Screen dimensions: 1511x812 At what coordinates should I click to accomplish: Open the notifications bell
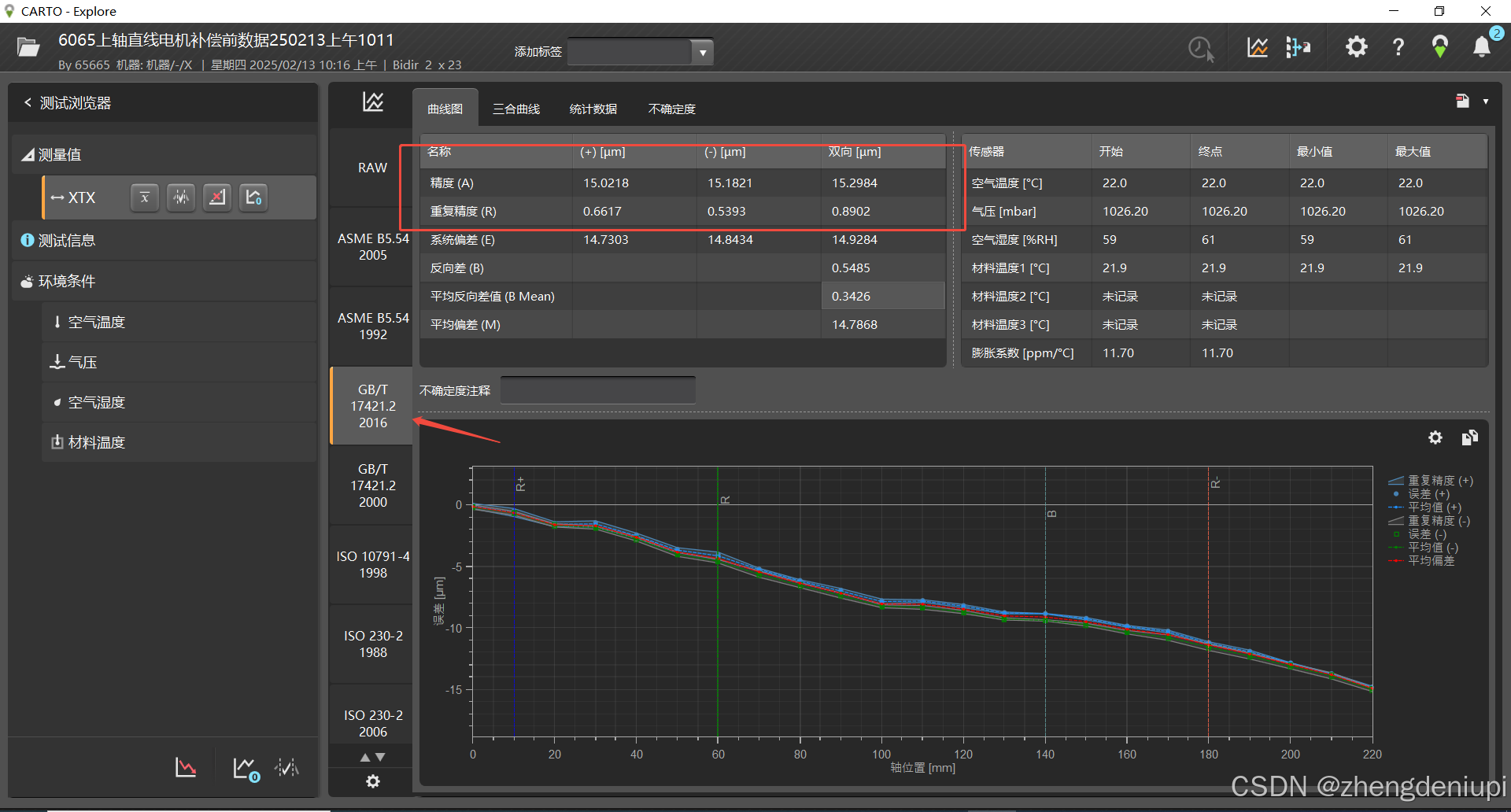coord(1481,47)
